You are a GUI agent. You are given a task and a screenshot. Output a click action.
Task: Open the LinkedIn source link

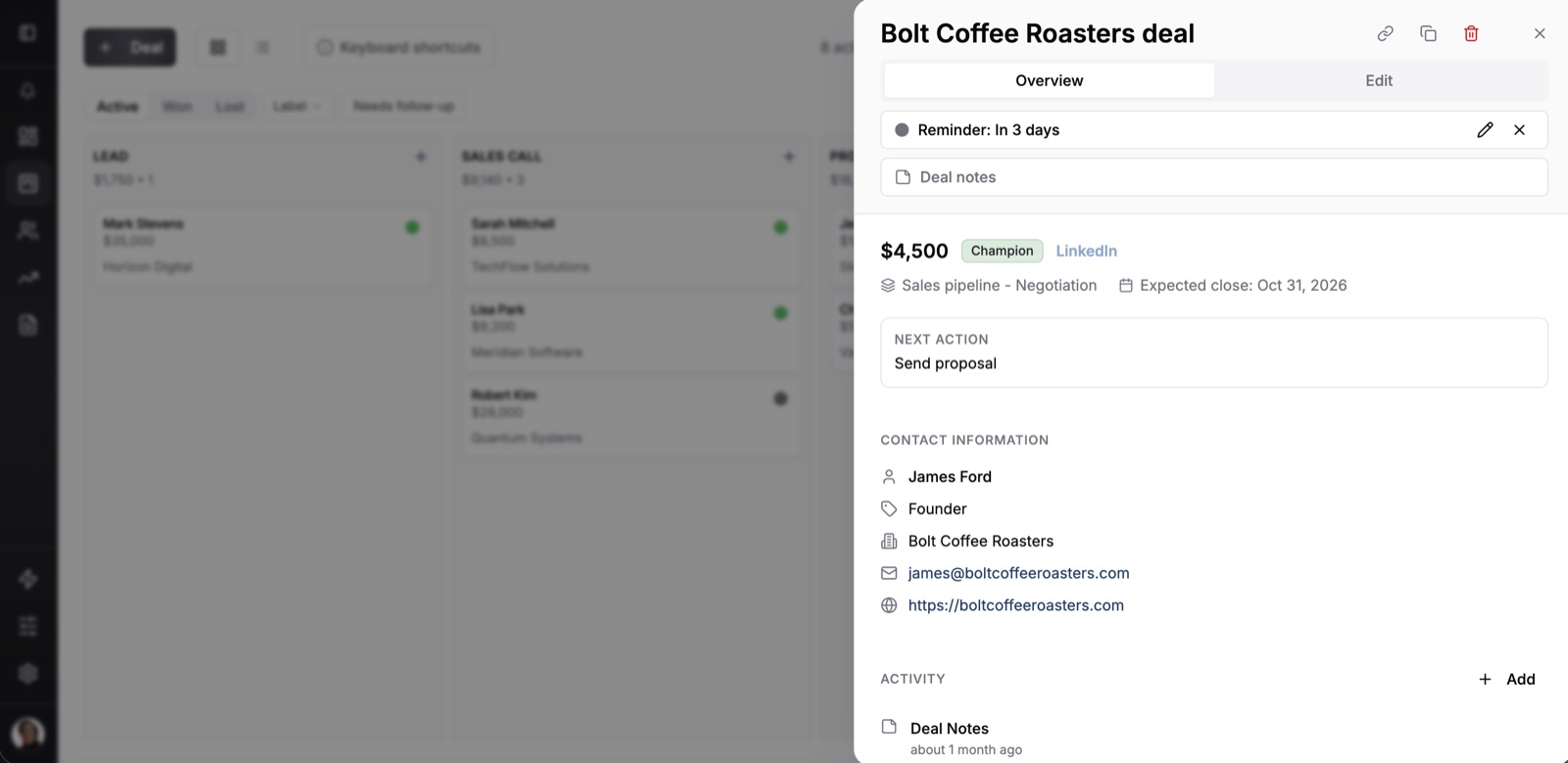pyautogui.click(x=1086, y=251)
